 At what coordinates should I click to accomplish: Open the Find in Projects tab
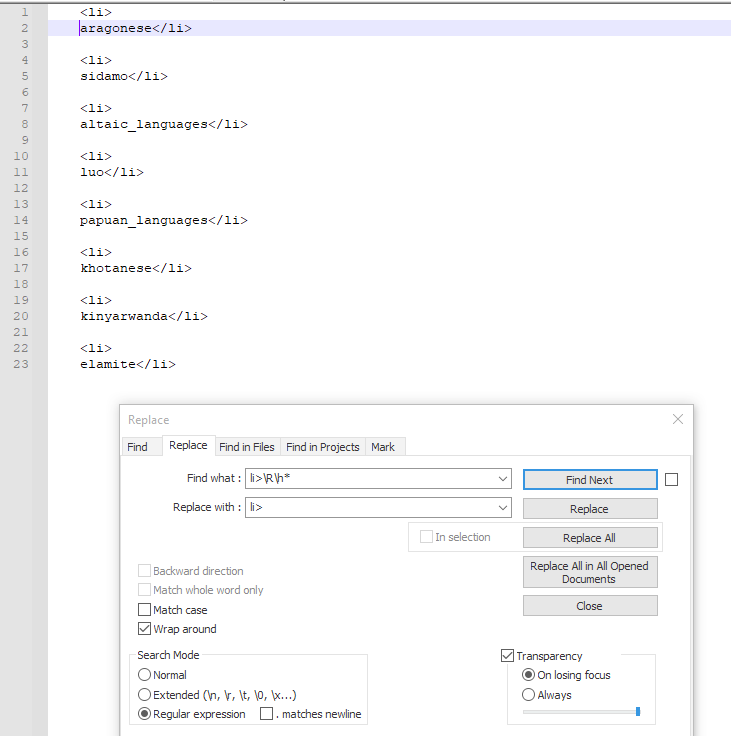coord(323,447)
